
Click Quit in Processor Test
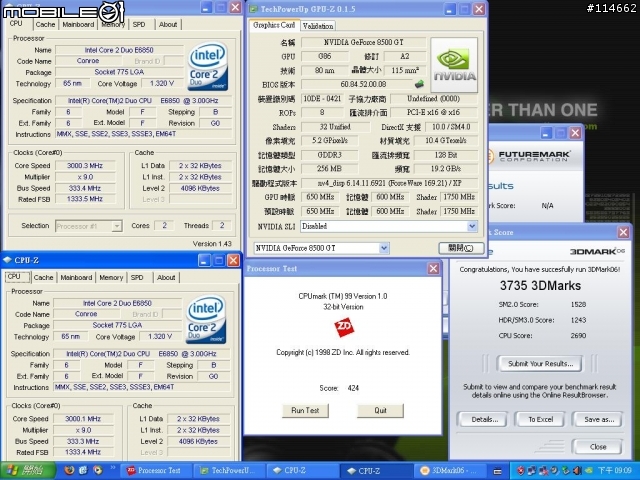(x=380, y=411)
